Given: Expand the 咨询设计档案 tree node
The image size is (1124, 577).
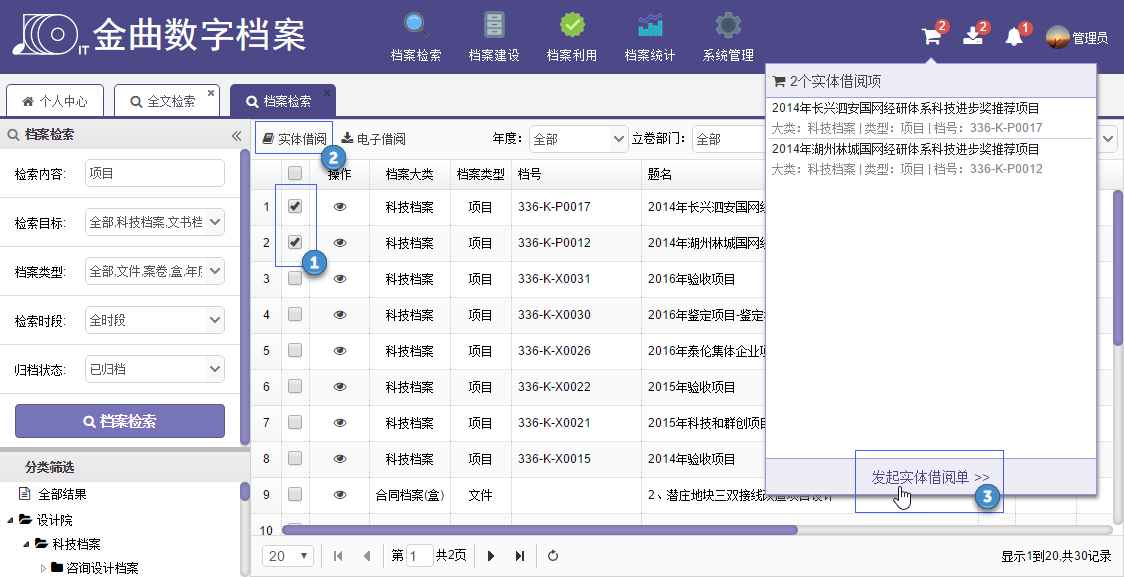Looking at the screenshot, I should click(43, 568).
